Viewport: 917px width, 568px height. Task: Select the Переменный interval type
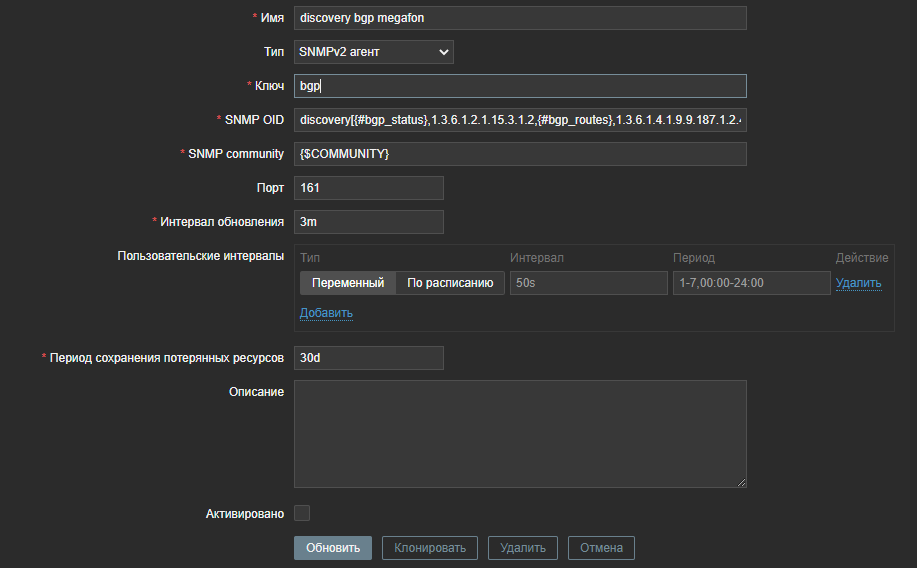[348, 283]
